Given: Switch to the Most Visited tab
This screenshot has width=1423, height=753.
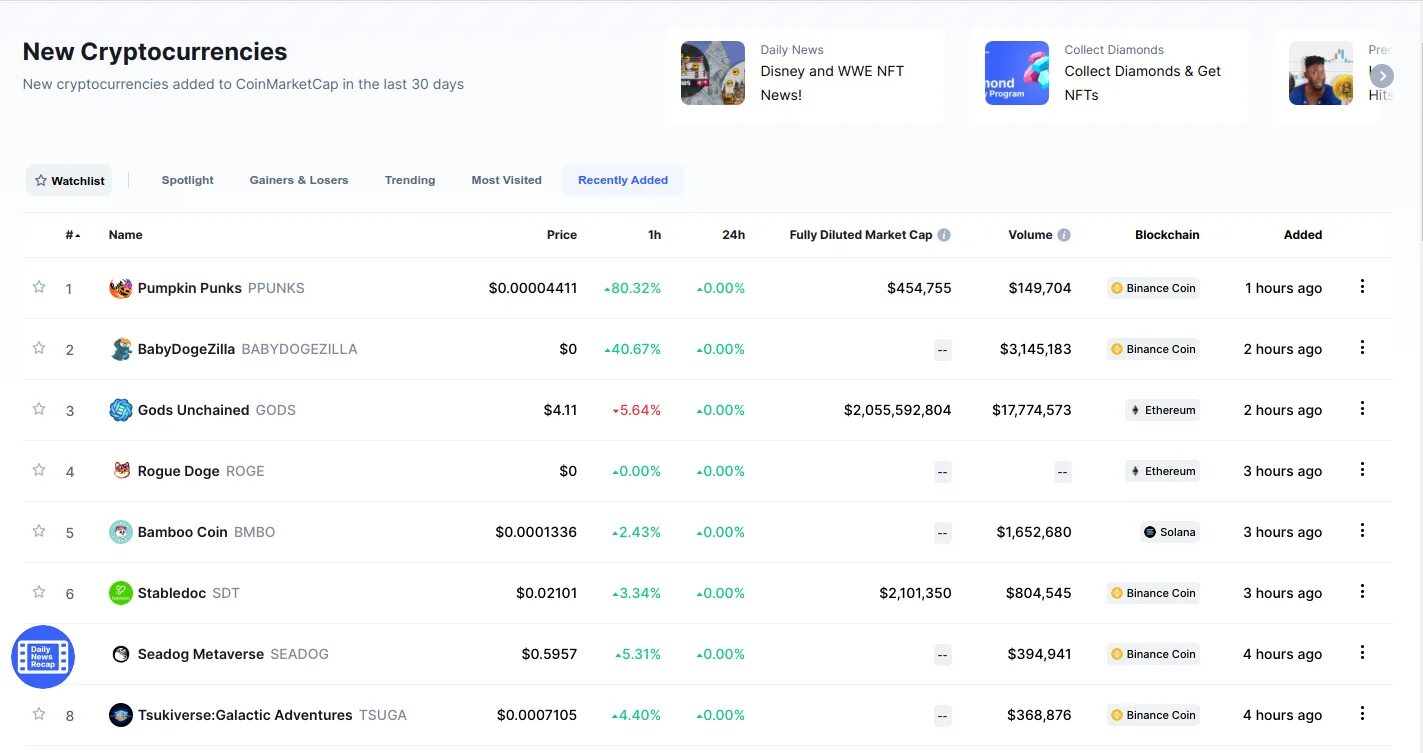Looking at the screenshot, I should 507,180.
